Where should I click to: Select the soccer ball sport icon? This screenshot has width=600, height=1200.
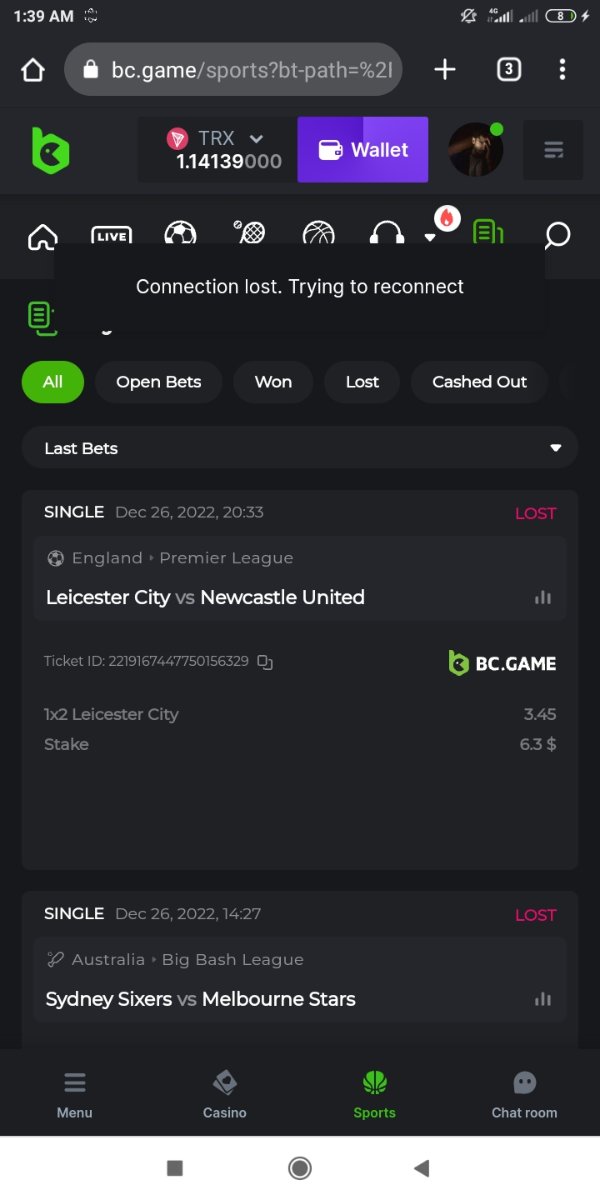[x=180, y=235]
